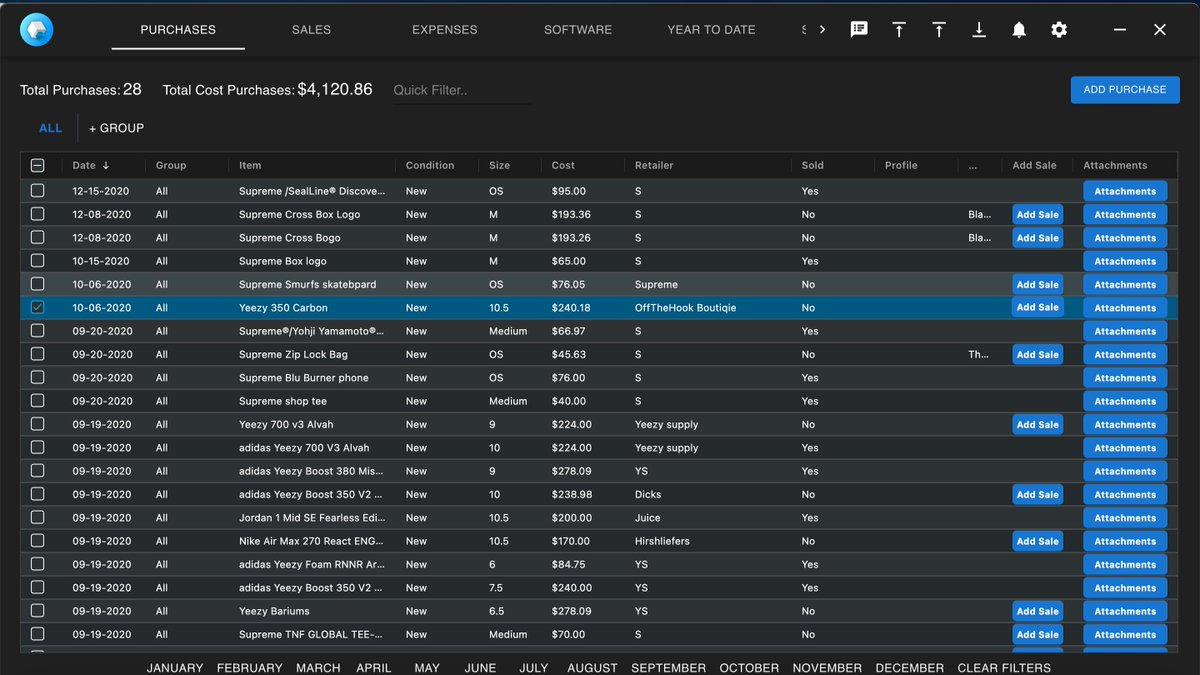Click the Hirshliefers retailer cell
The height and width of the screenshot is (675, 1200).
662,541
